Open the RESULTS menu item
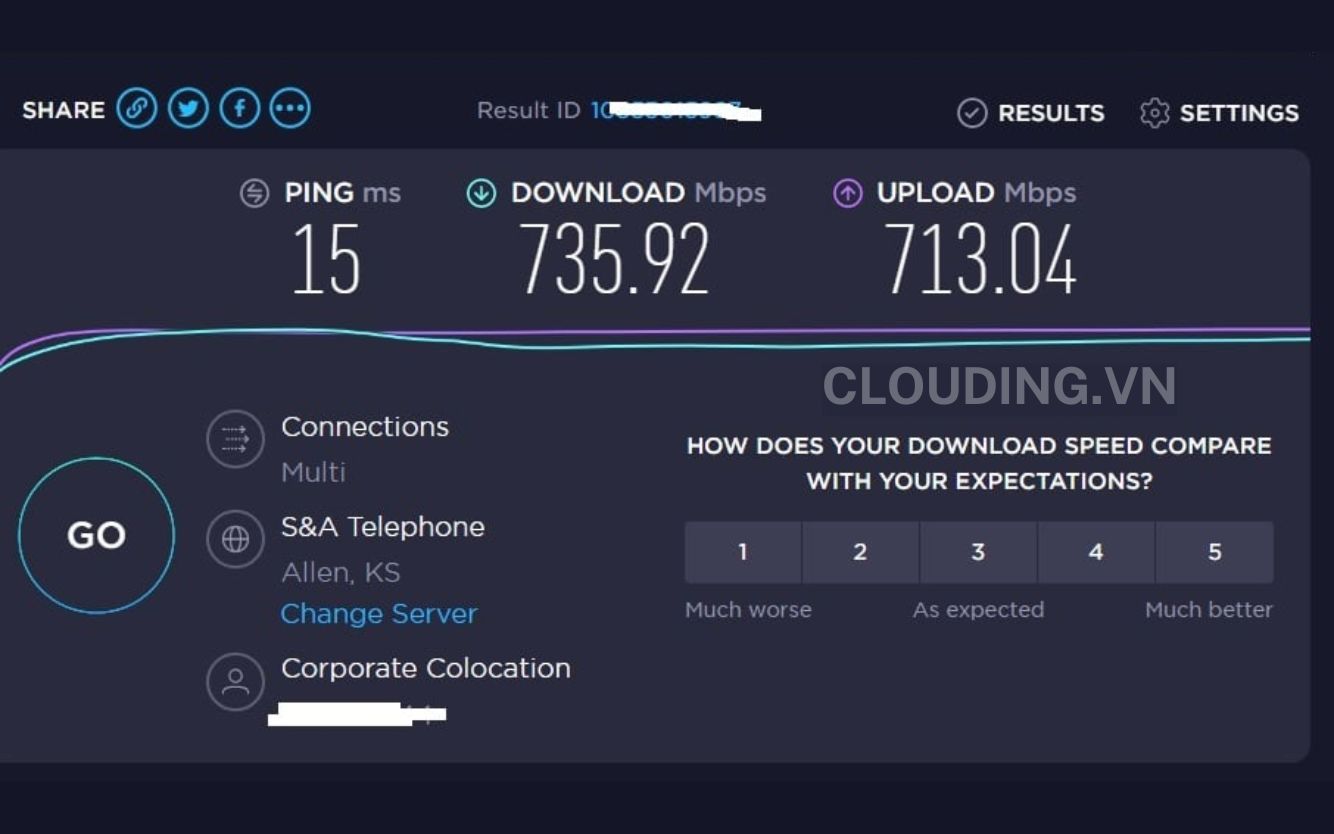 tap(1050, 113)
